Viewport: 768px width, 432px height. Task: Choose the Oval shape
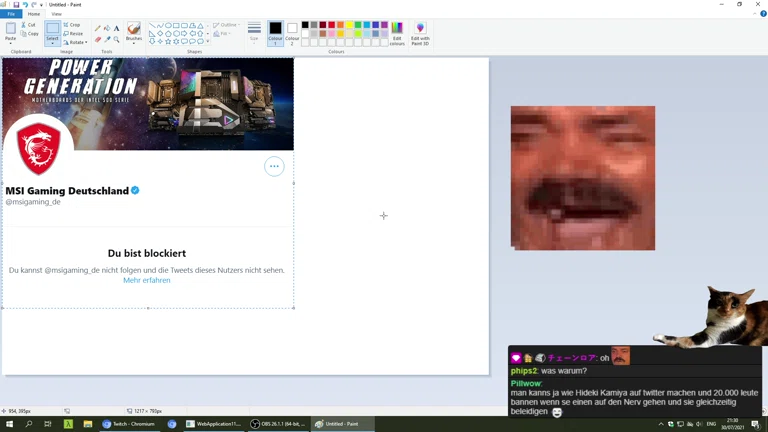coord(168,25)
